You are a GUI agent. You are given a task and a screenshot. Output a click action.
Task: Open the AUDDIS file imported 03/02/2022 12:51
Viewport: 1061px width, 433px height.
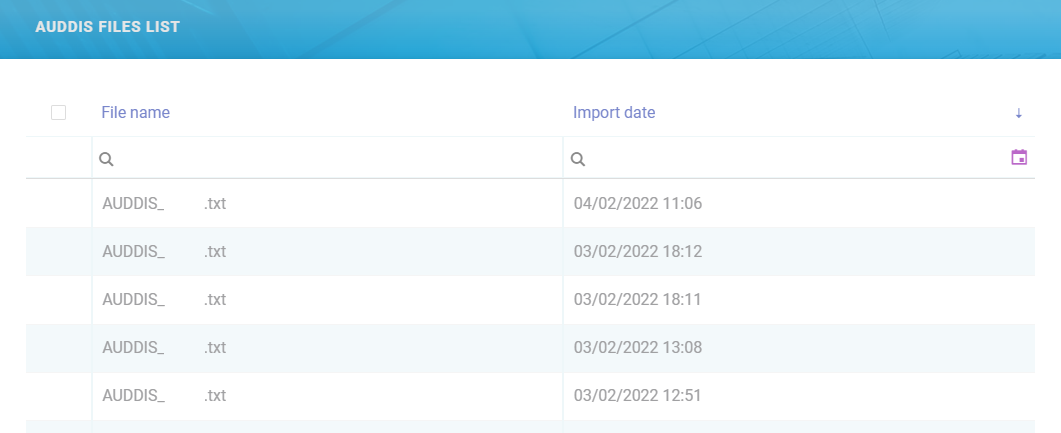click(164, 396)
